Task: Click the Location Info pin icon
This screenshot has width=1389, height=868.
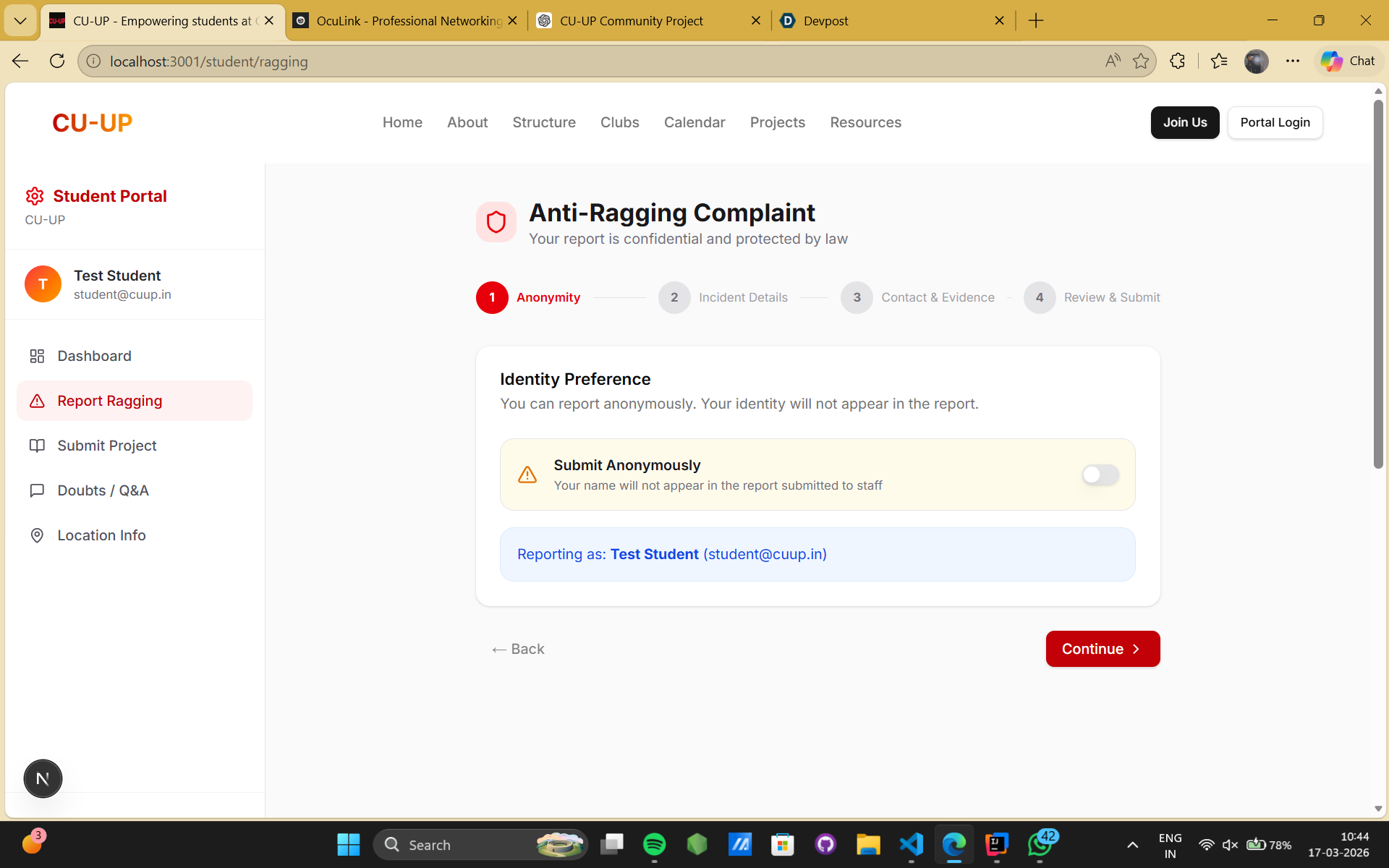Action: tap(37, 535)
